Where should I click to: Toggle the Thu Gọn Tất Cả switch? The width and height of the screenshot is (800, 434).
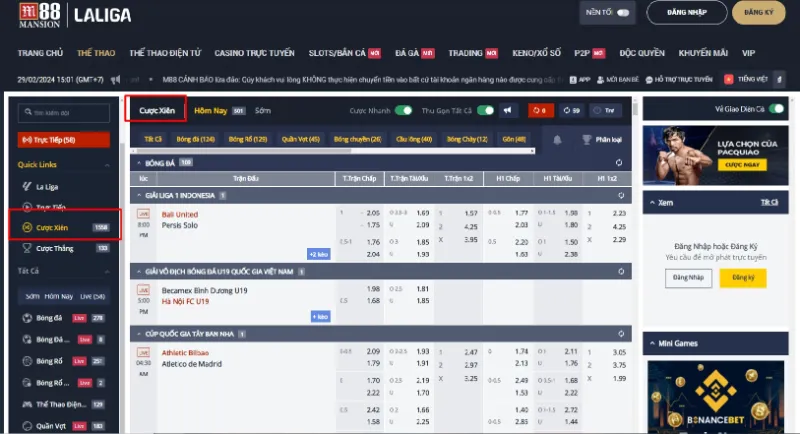click(486, 110)
